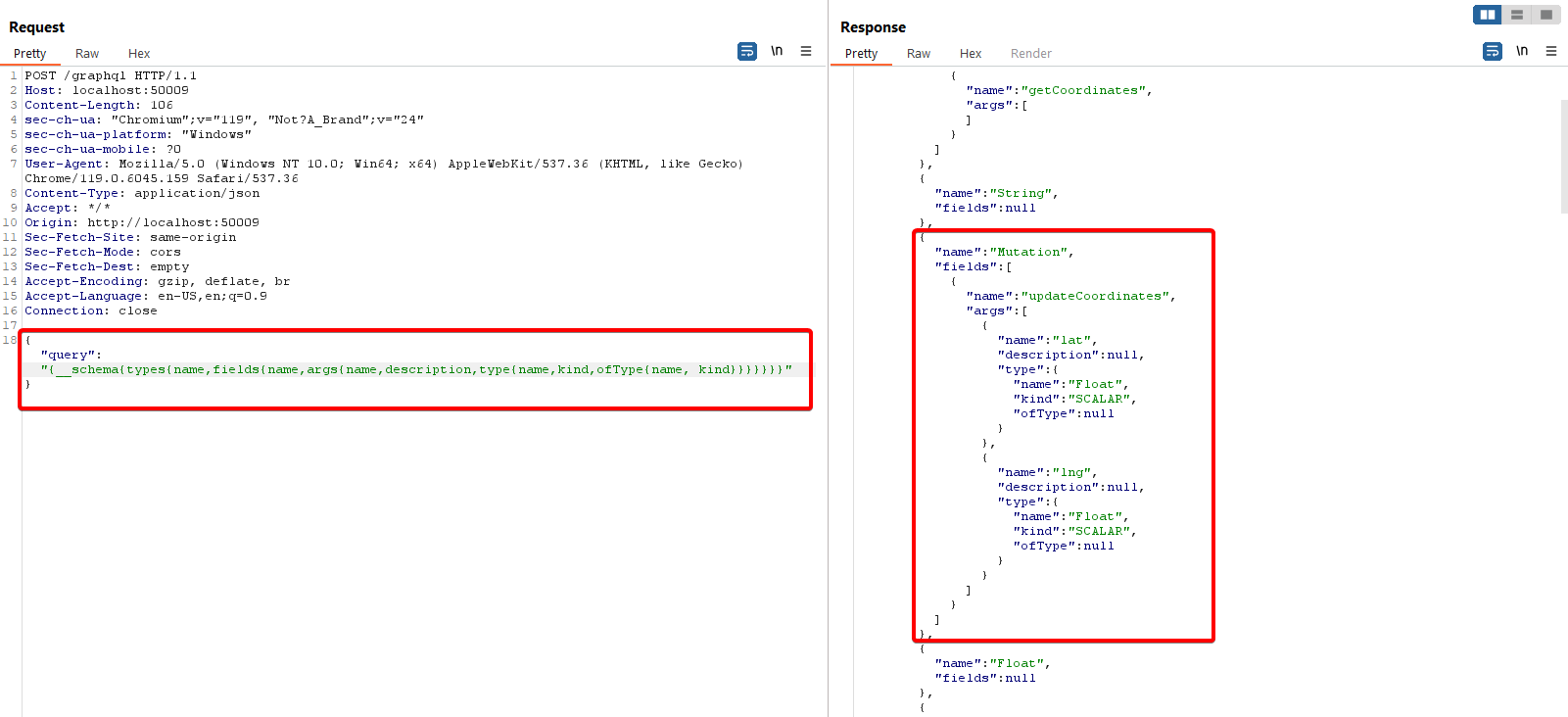Screen dimensions: 1568x717
Task: Open the Response Pretty tab
Action: pyautogui.click(x=861, y=54)
